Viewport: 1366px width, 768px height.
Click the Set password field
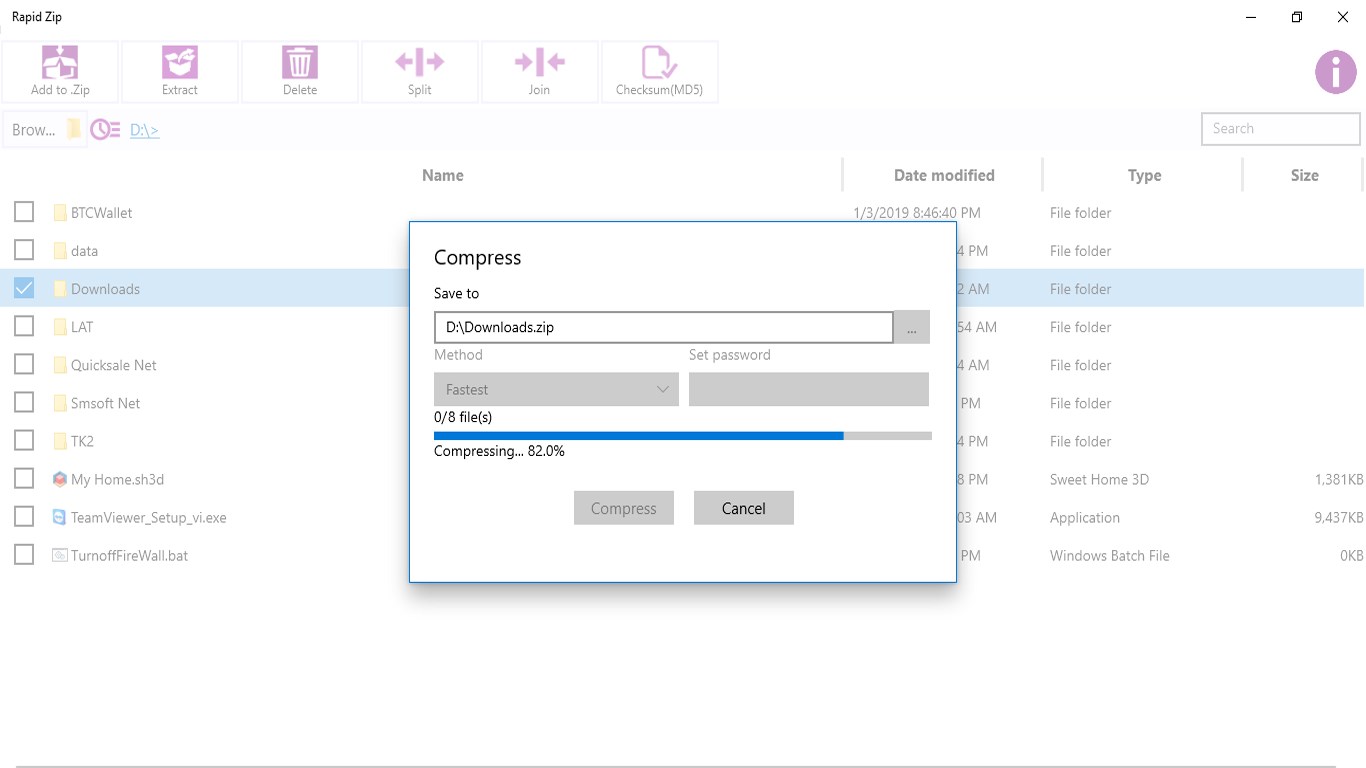809,389
